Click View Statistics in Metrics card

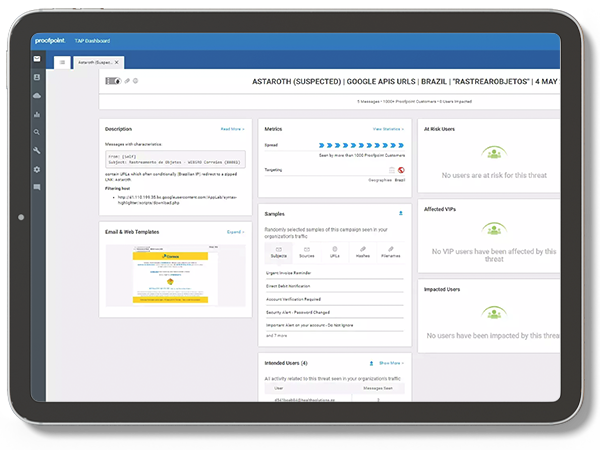[388, 129]
